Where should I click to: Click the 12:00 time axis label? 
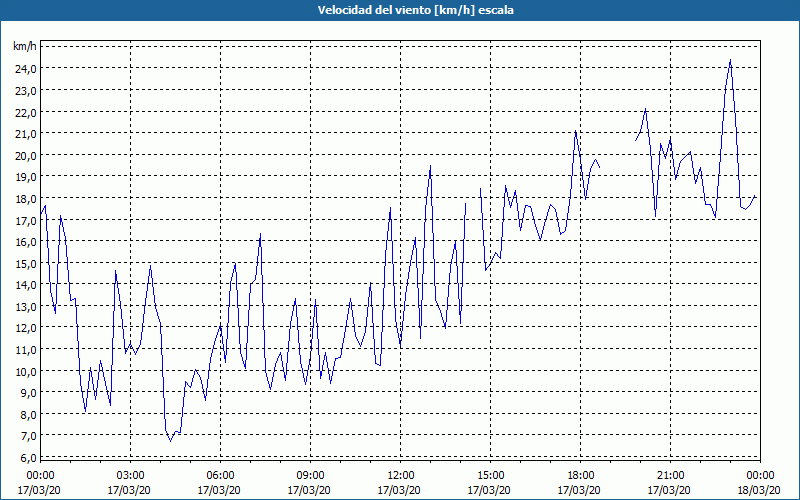pyautogui.click(x=401, y=476)
